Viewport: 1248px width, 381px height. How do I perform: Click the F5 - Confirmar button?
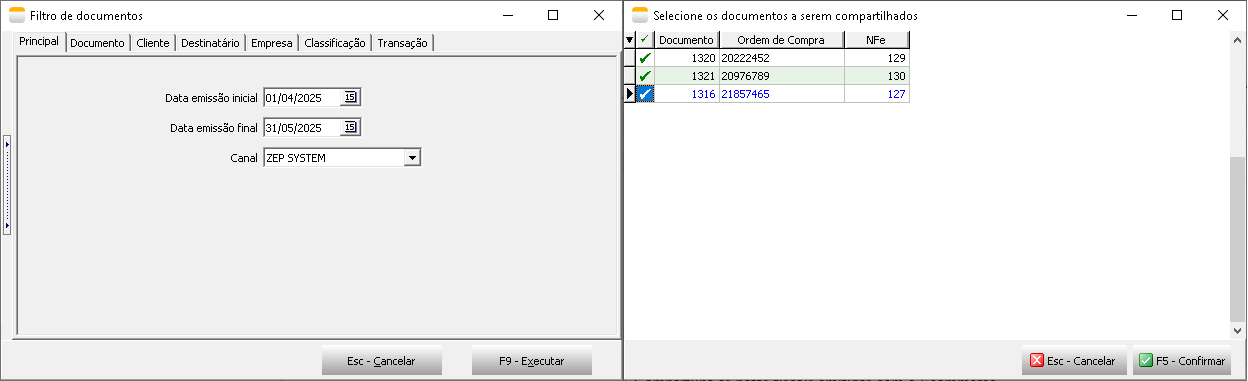(1182, 361)
